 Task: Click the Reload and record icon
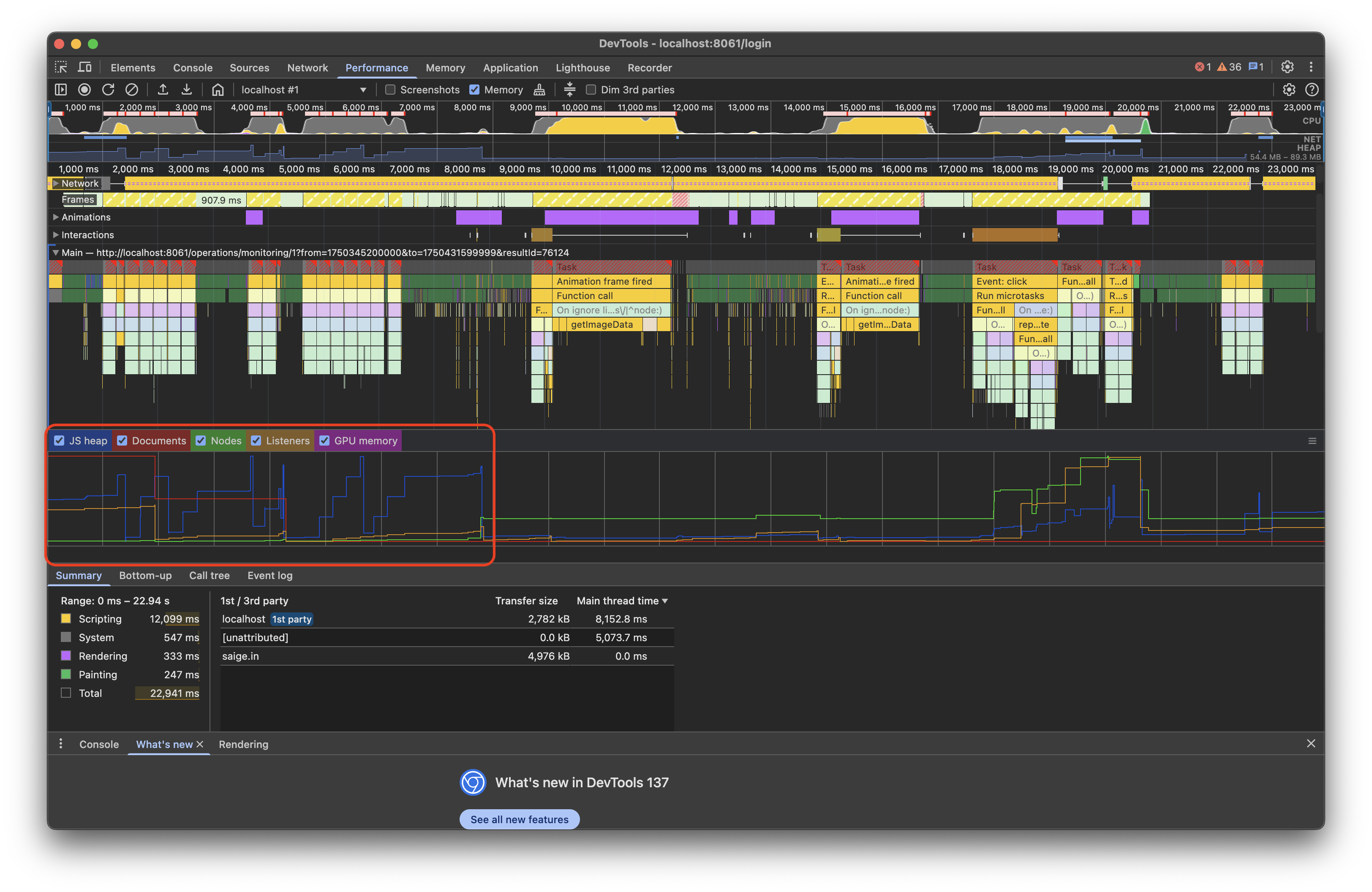point(108,89)
